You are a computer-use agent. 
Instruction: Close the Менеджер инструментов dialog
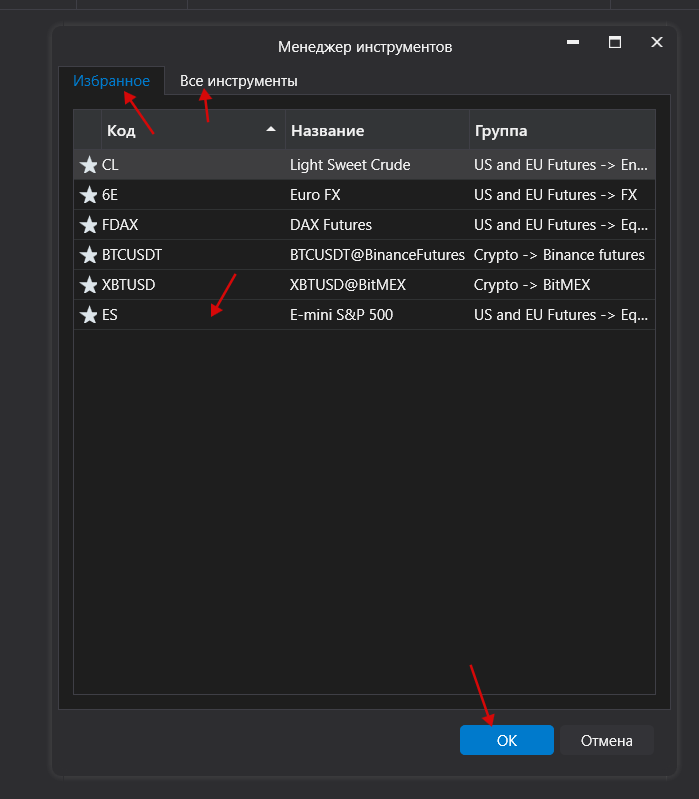click(x=657, y=42)
